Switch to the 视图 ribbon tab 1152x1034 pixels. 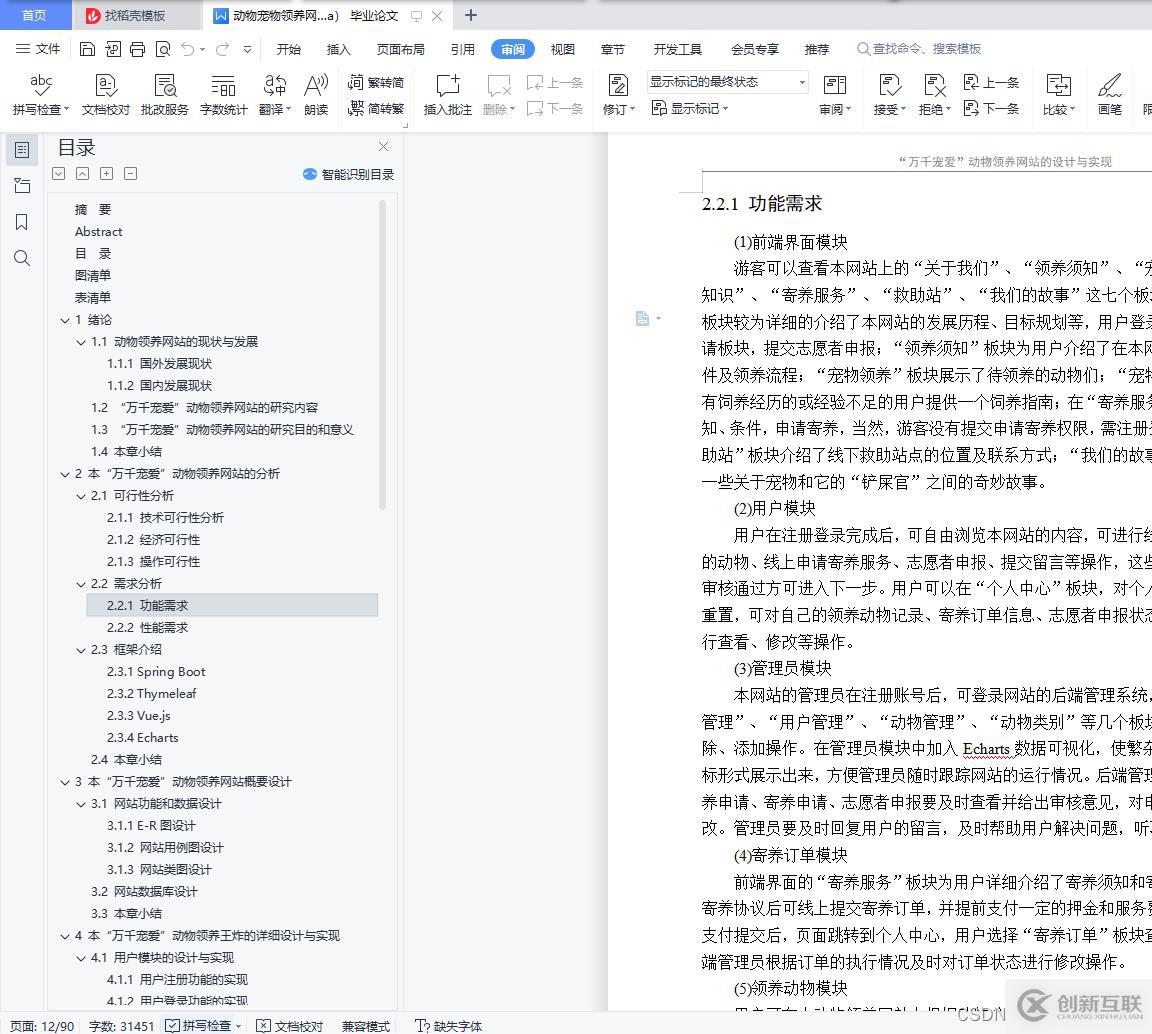click(563, 49)
